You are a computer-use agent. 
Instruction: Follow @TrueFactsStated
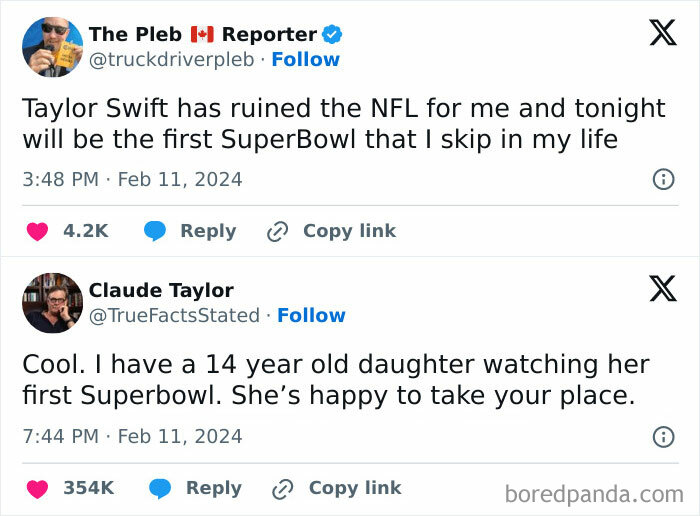click(311, 316)
